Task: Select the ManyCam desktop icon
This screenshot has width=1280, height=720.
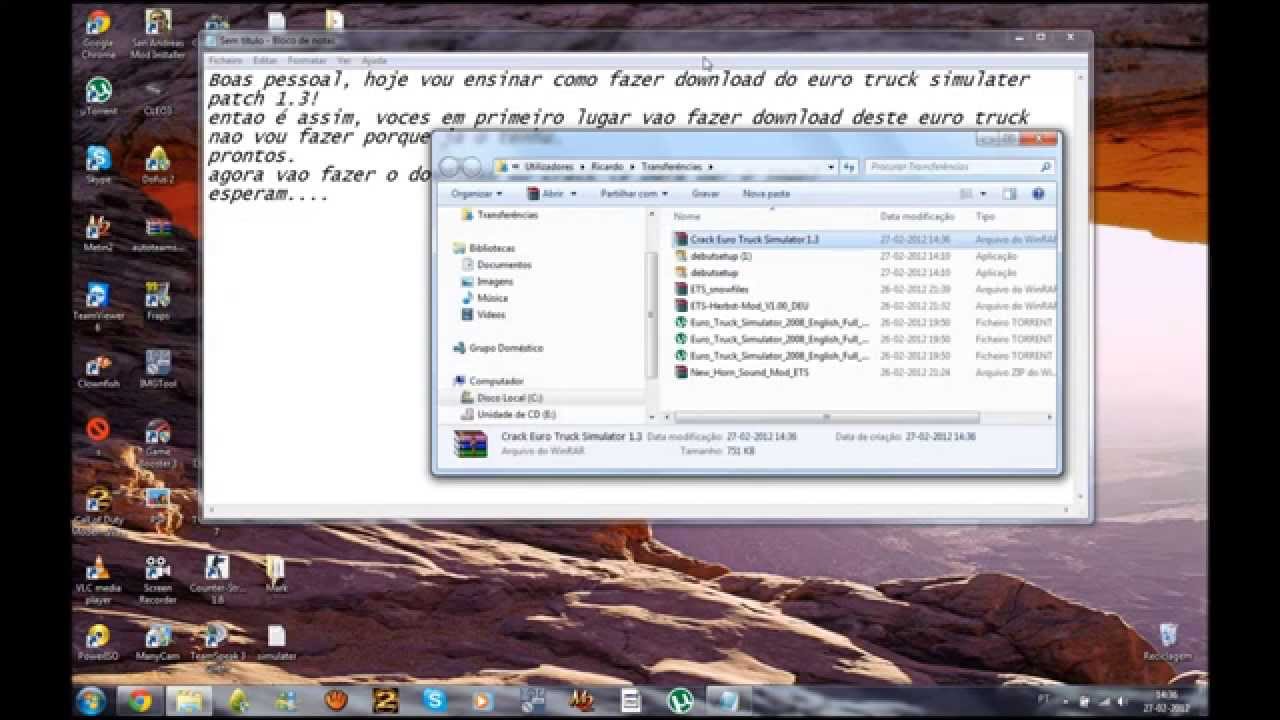Action: 158,642
